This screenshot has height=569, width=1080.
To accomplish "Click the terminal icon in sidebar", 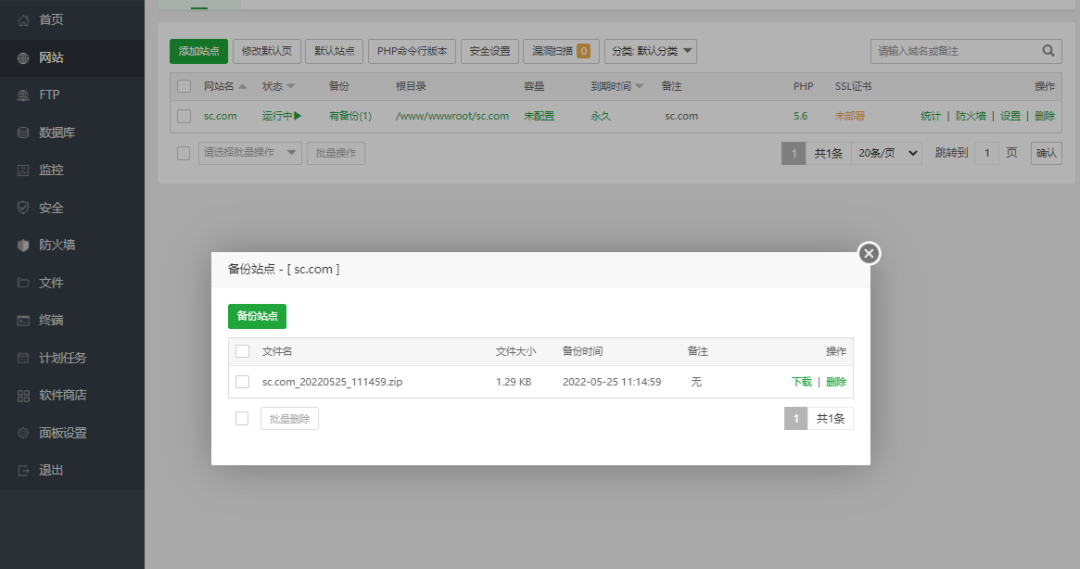I will (23, 320).
